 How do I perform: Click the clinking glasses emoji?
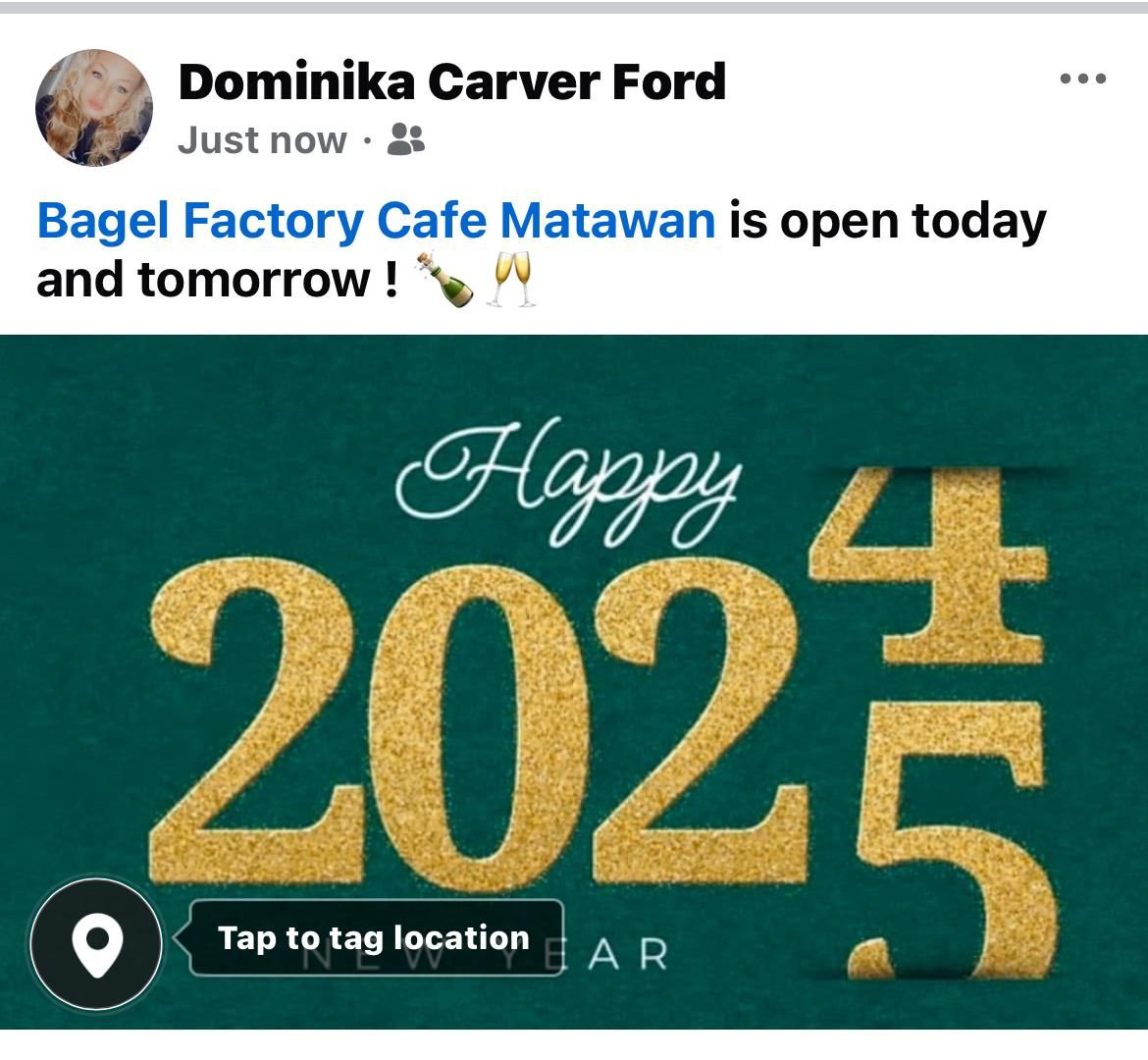coord(513,279)
